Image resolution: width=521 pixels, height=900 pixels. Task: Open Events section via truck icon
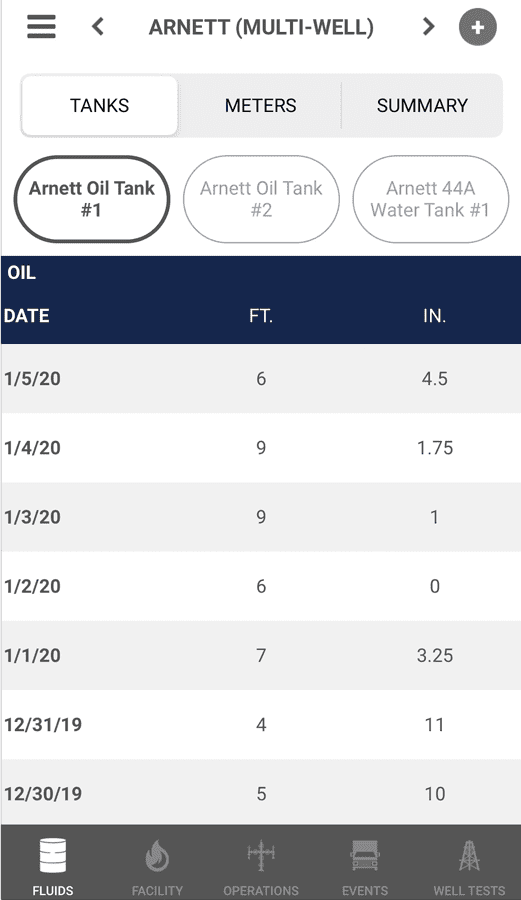point(365,855)
